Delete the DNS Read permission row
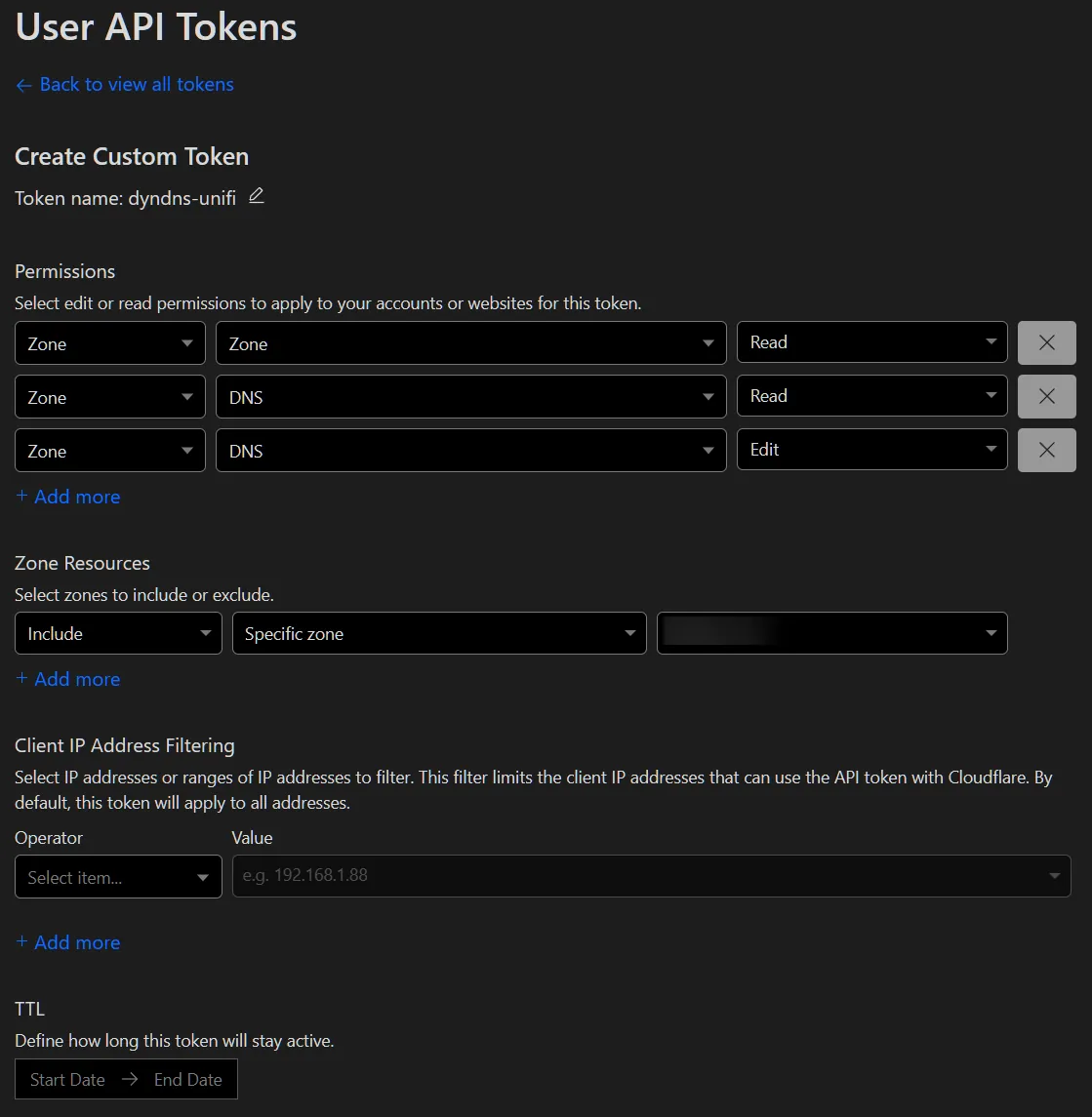This screenshot has width=1092, height=1117. click(x=1046, y=396)
